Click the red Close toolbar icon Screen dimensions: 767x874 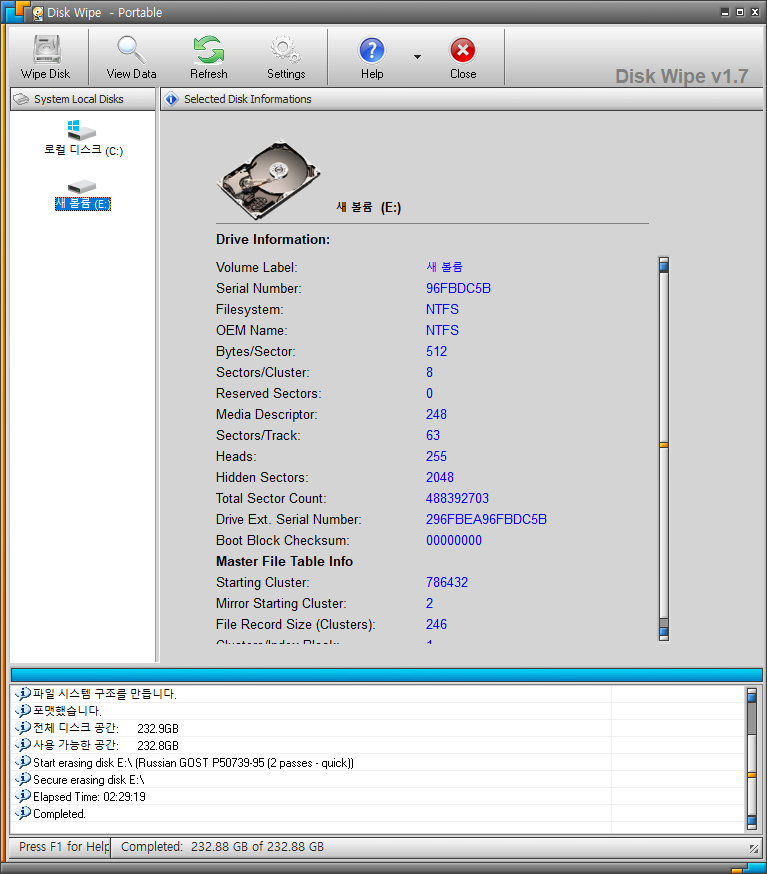coord(463,57)
